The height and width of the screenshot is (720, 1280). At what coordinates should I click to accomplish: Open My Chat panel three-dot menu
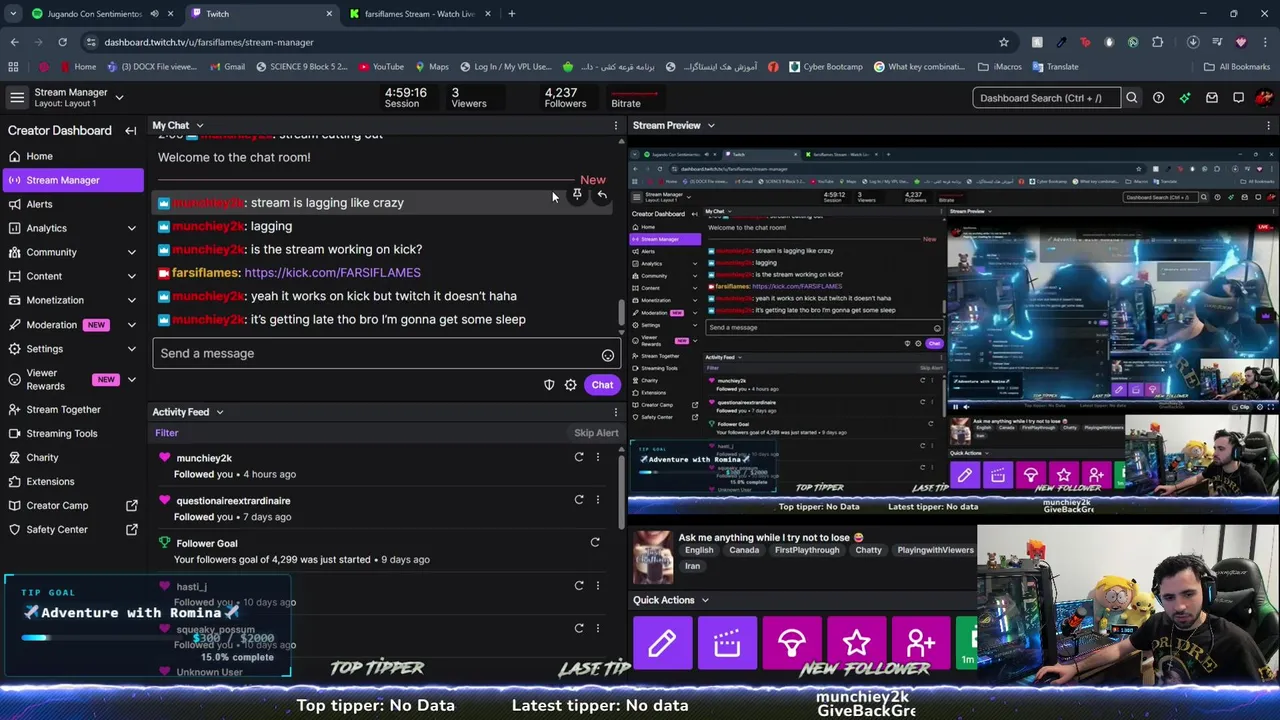(615, 126)
